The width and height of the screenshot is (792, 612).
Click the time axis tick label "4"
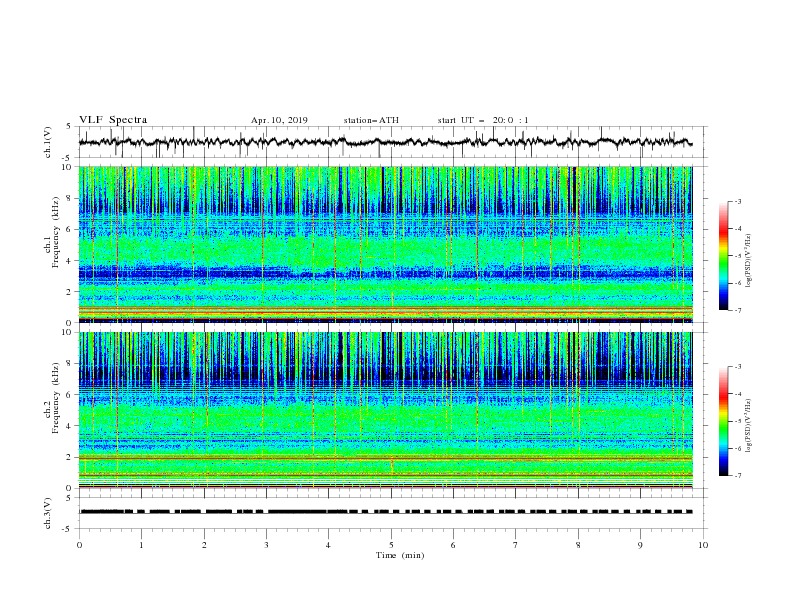pyautogui.click(x=328, y=545)
